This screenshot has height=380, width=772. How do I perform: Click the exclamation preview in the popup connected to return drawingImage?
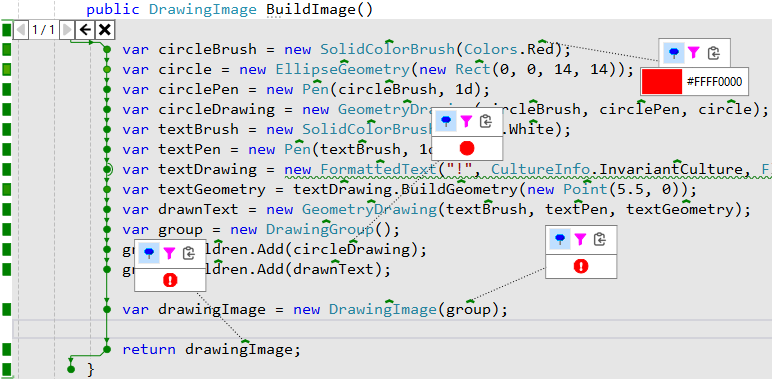click(170, 281)
